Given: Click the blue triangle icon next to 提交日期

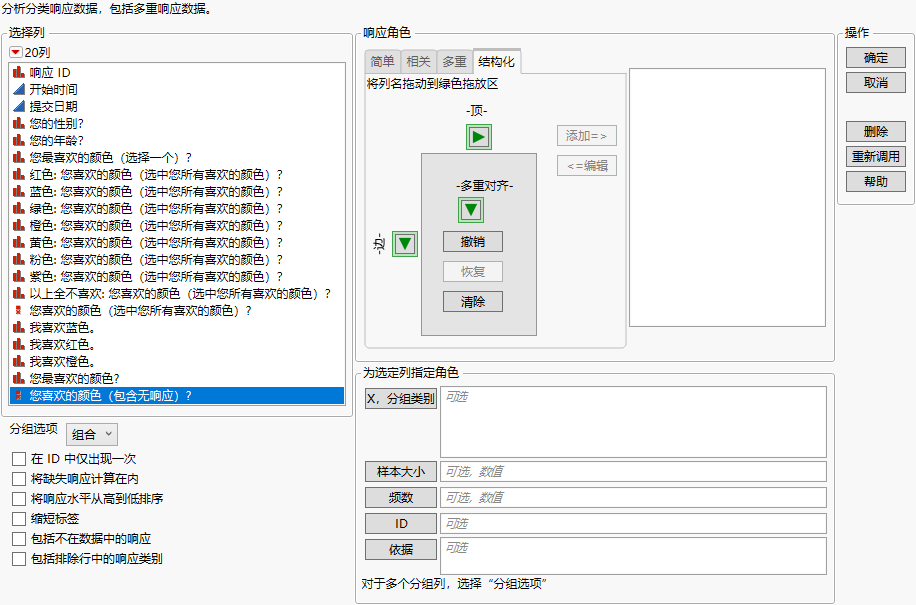Looking at the screenshot, I should [16, 104].
